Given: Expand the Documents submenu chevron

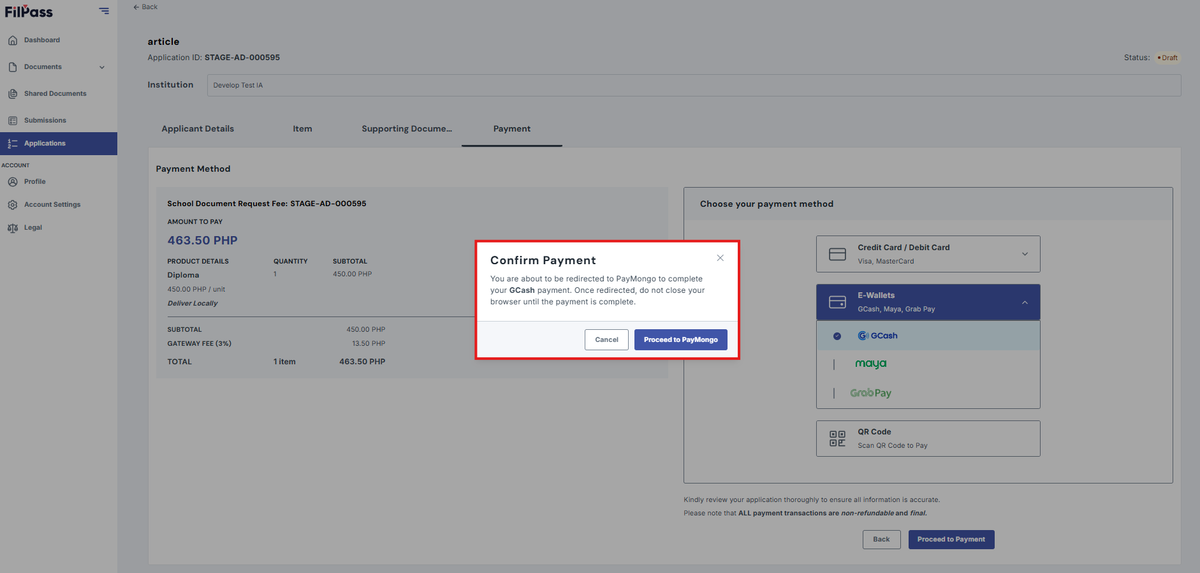Looking at the screenshot, I should (x=102, y=67).
